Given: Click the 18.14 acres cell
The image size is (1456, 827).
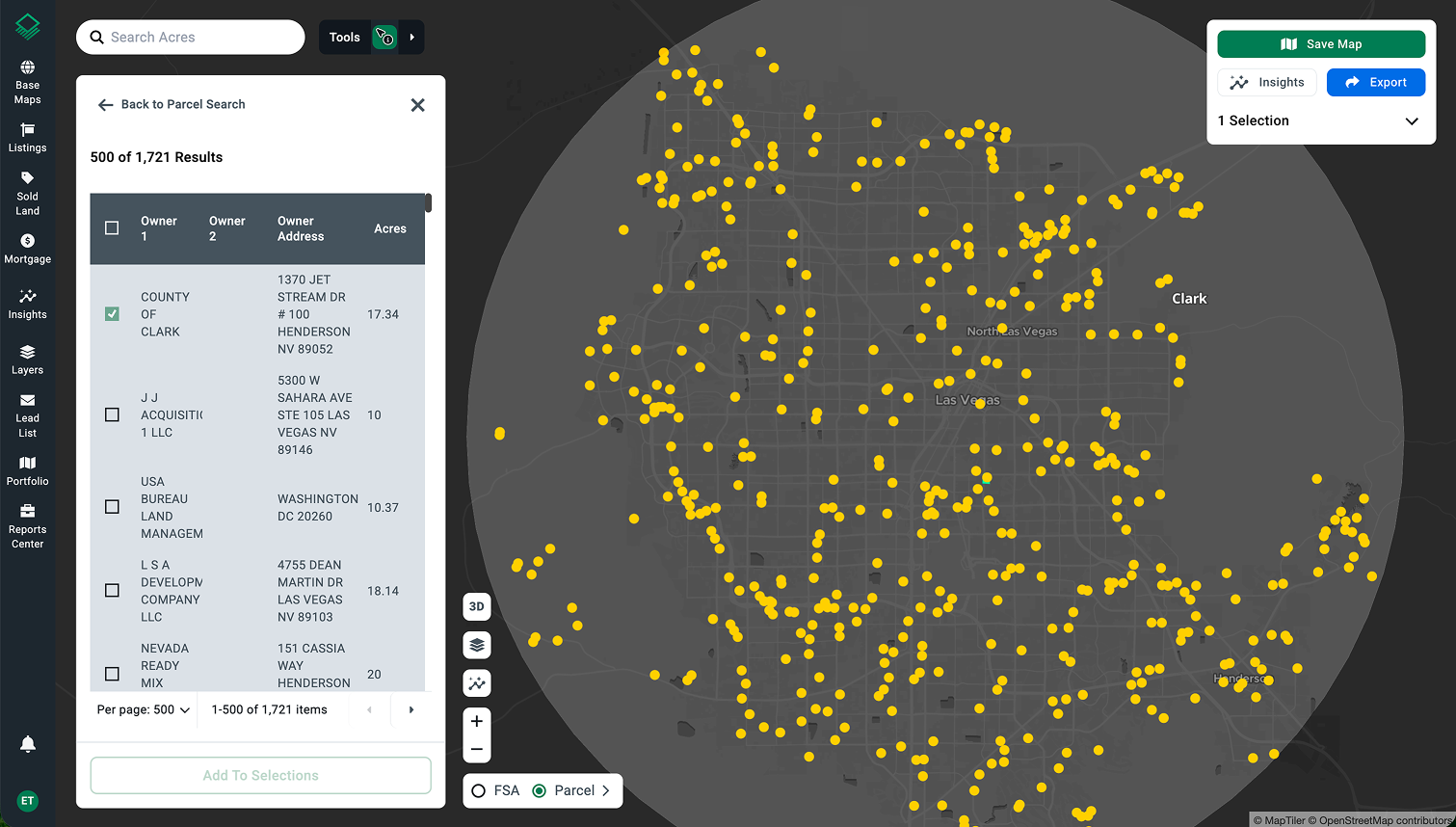Looking at the screenshot, I should (383, 591).
